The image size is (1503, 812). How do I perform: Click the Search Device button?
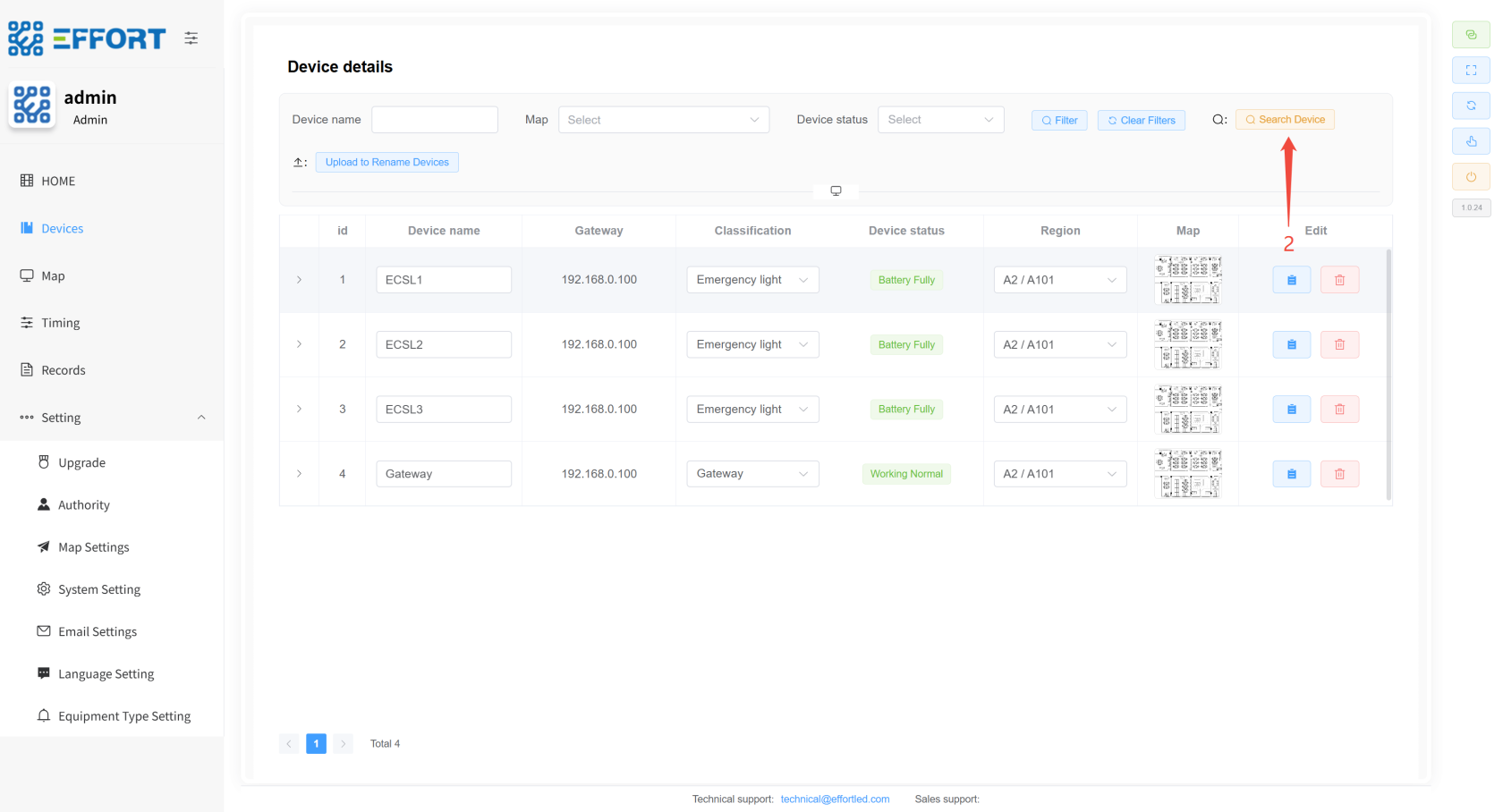tap(1285, 120)
